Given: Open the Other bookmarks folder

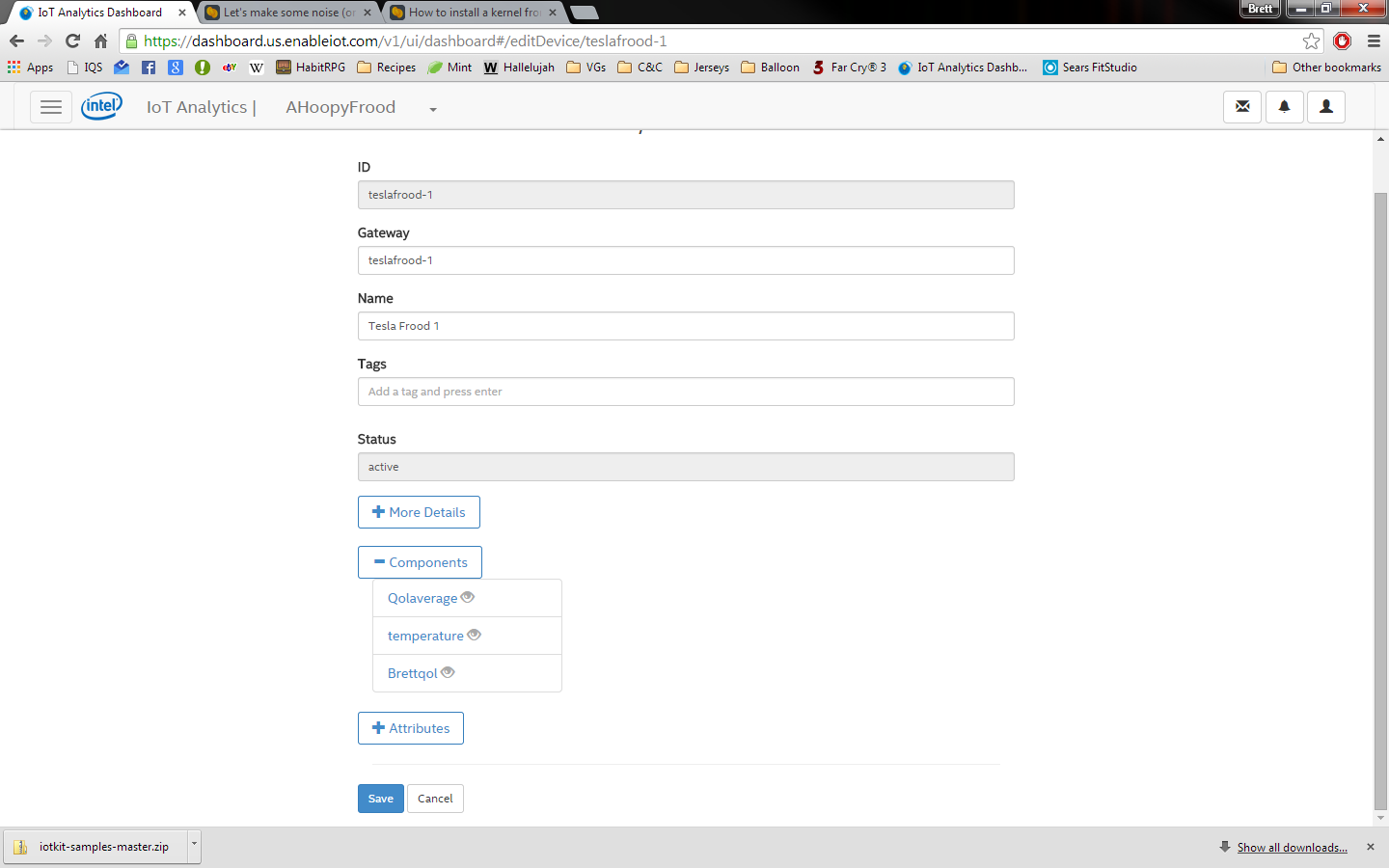Looking at the screenshot, I should pos(1327,68).
